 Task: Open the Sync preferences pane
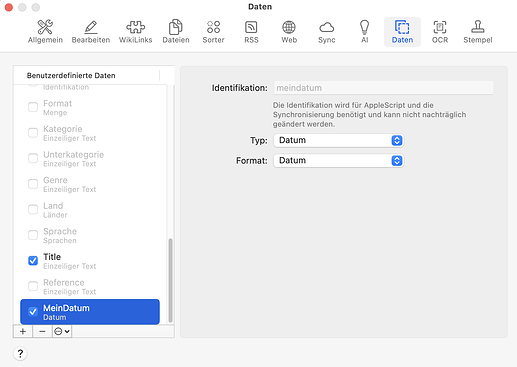326,32
